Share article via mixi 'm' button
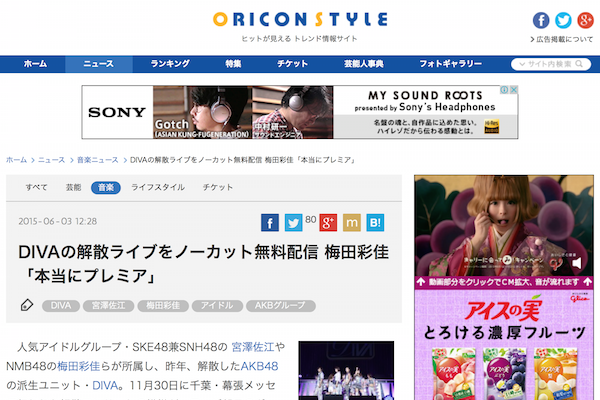Screen dimensions: 600x400 click(352, 222)
